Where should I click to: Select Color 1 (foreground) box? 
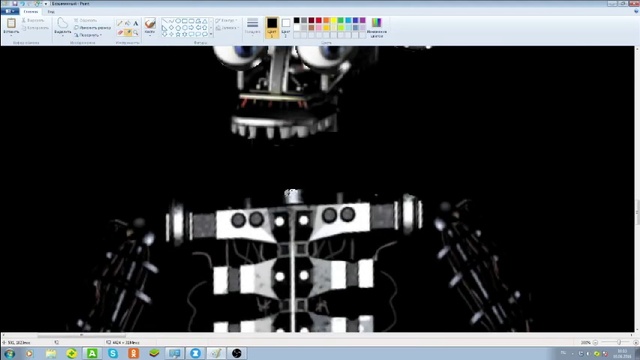pos(272,27)
